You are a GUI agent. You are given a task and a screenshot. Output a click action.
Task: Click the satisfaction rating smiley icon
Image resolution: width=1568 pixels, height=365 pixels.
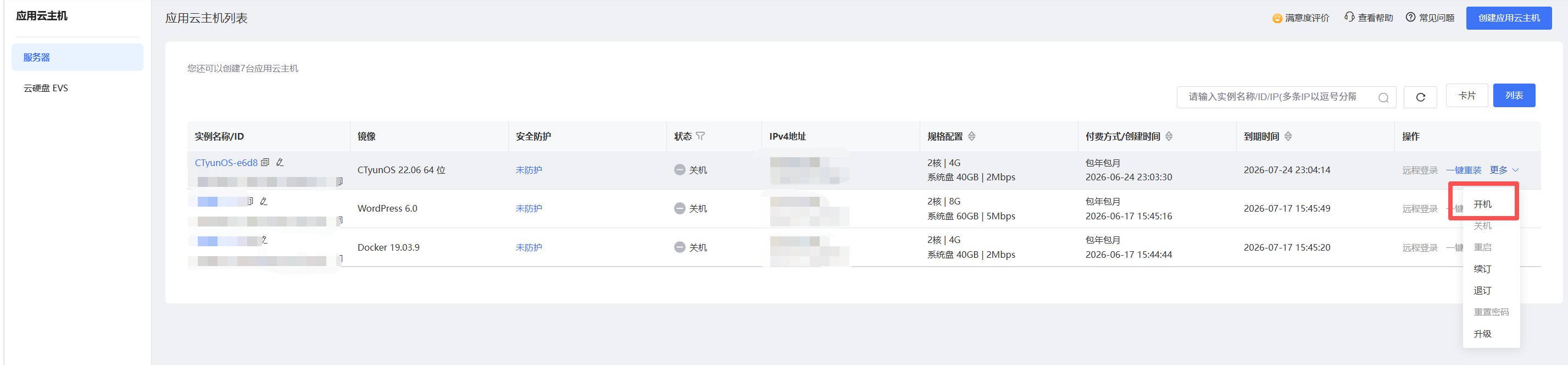tap(1277, 18)
